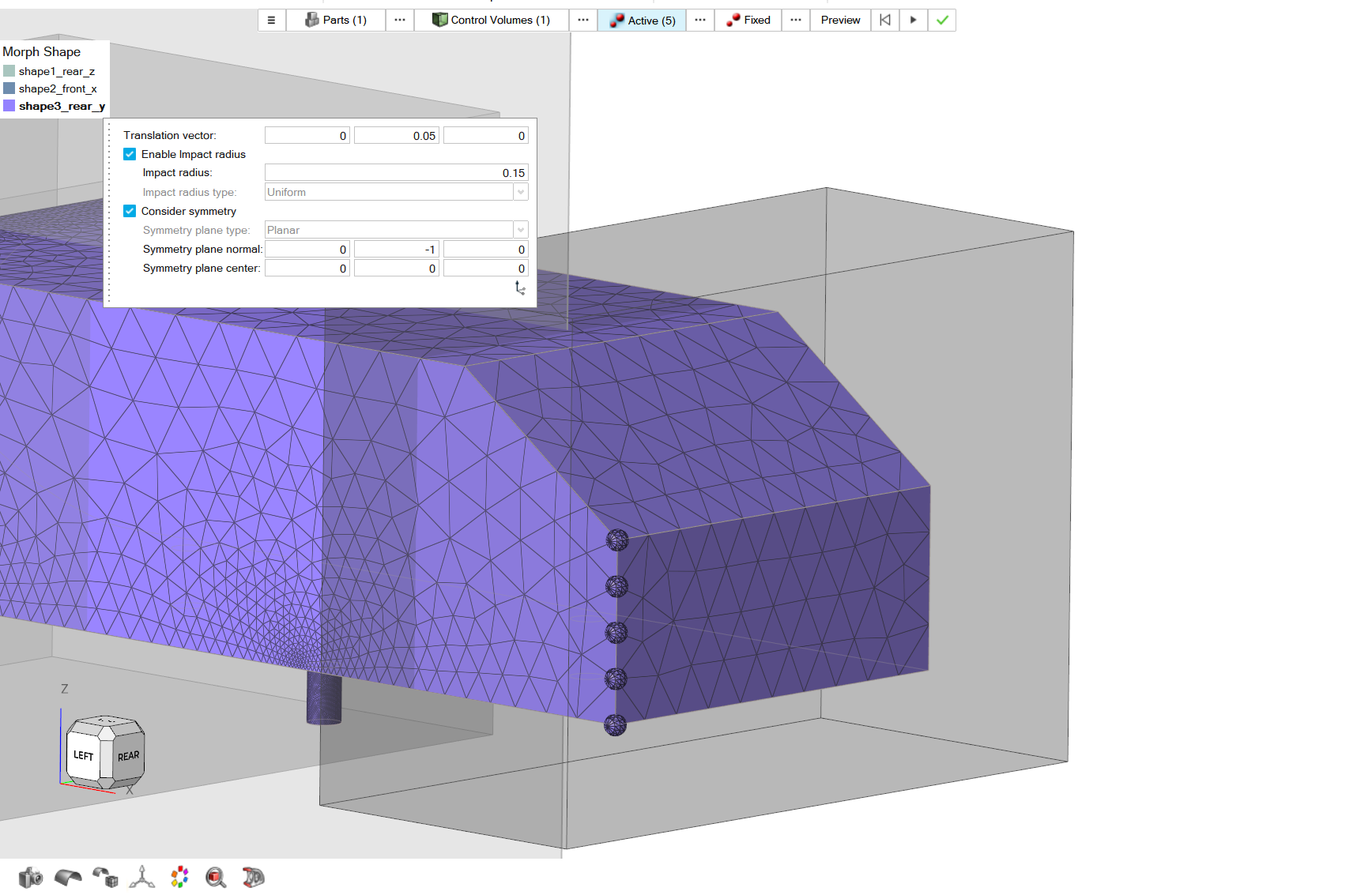Click the Impact radius value field
This screenshot has height=895, width=1372.
(396, 173)
